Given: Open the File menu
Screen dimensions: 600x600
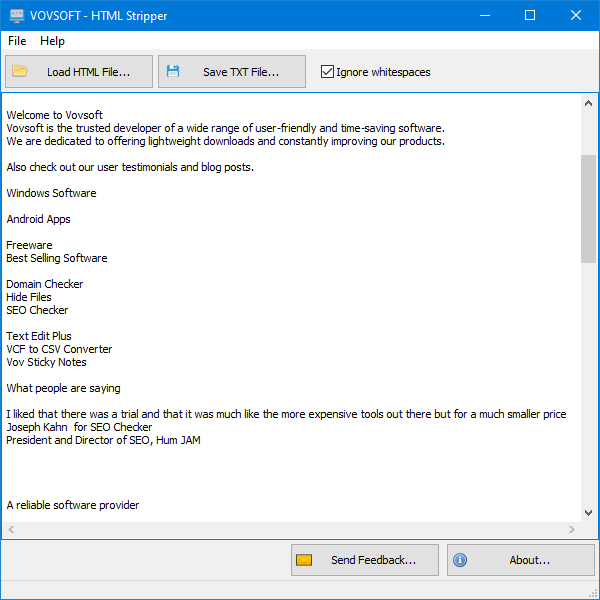Looking at the screenshot, I should pyautogui.click(x=17, y=41).
